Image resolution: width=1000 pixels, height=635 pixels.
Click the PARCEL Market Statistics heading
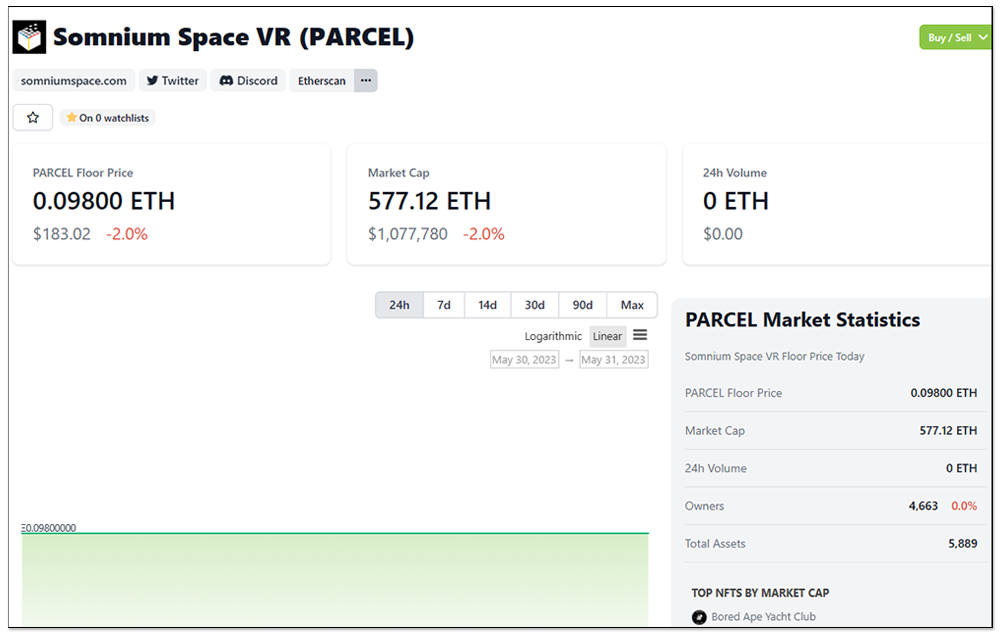802,319
